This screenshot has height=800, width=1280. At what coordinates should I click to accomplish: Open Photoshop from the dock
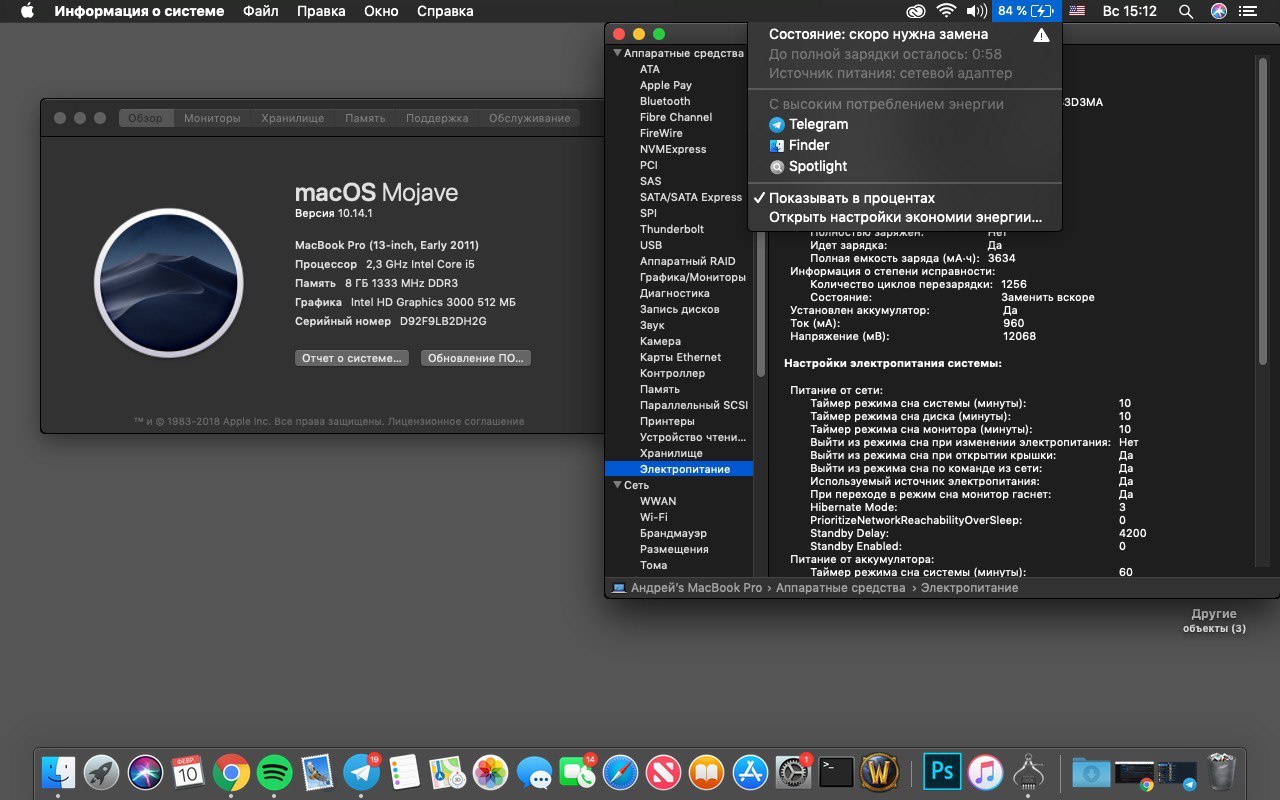pos(941,771)
